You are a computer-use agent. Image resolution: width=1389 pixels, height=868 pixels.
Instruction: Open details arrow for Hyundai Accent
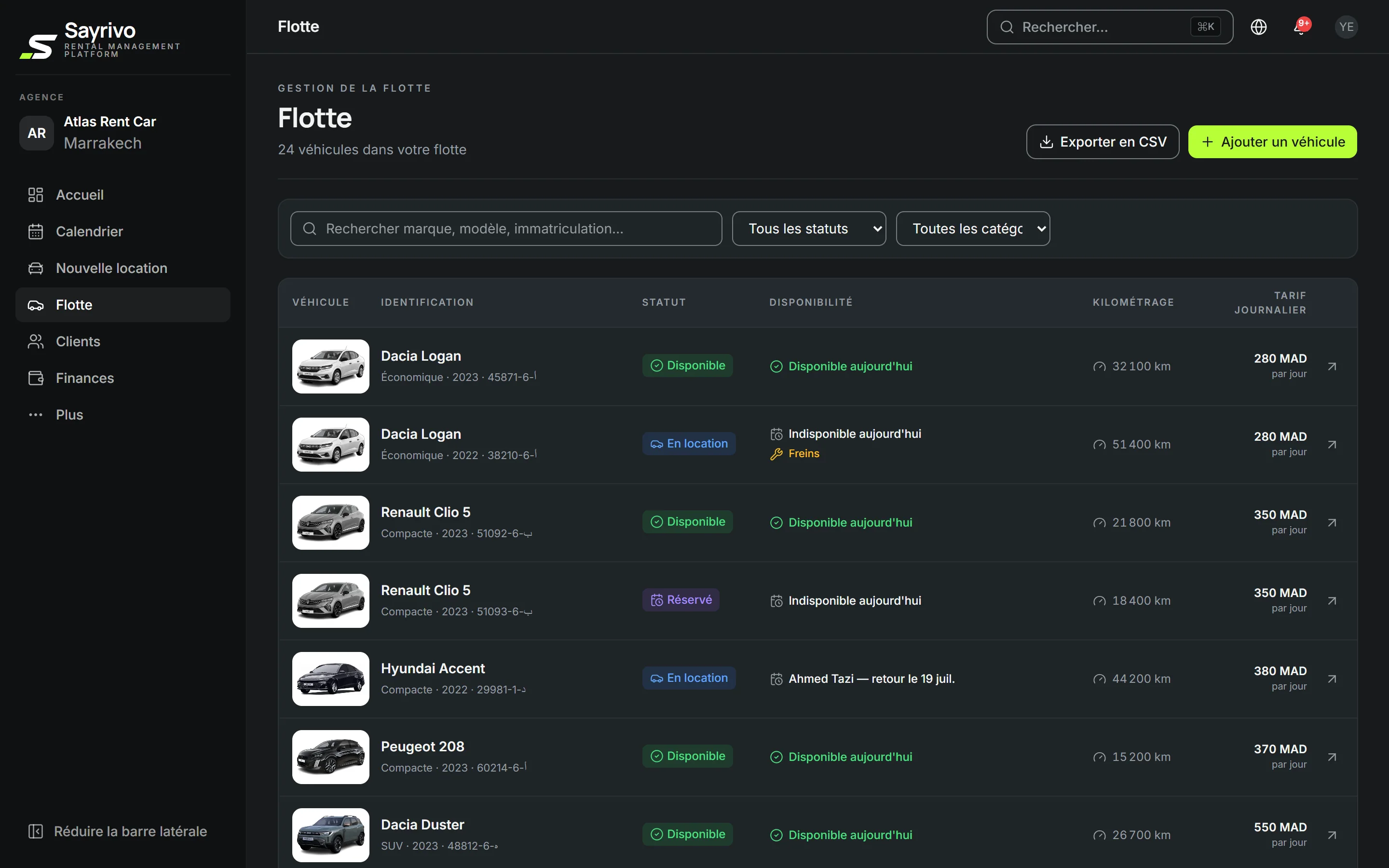tap(1332, 678)
